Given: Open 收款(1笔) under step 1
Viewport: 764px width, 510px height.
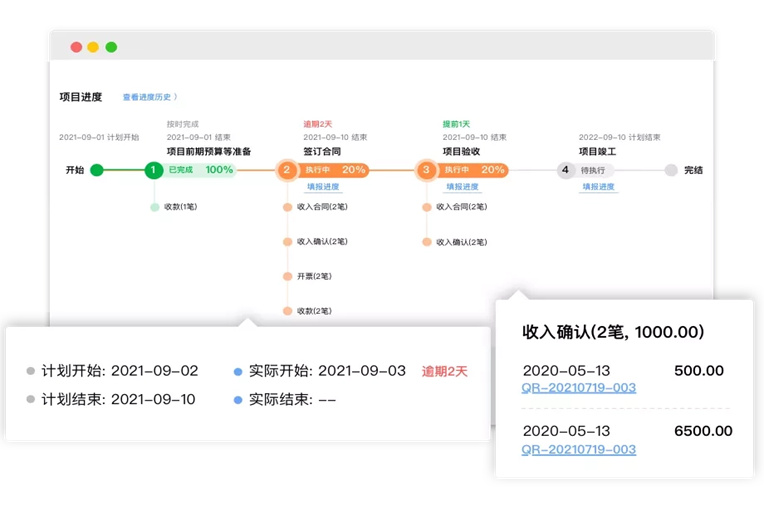Looking at the screenshot, I should (181, 207).
